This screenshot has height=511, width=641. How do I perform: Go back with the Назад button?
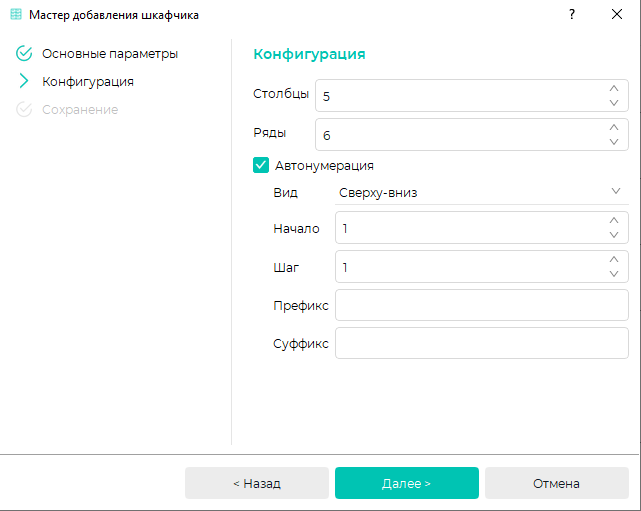click(257, 483)
